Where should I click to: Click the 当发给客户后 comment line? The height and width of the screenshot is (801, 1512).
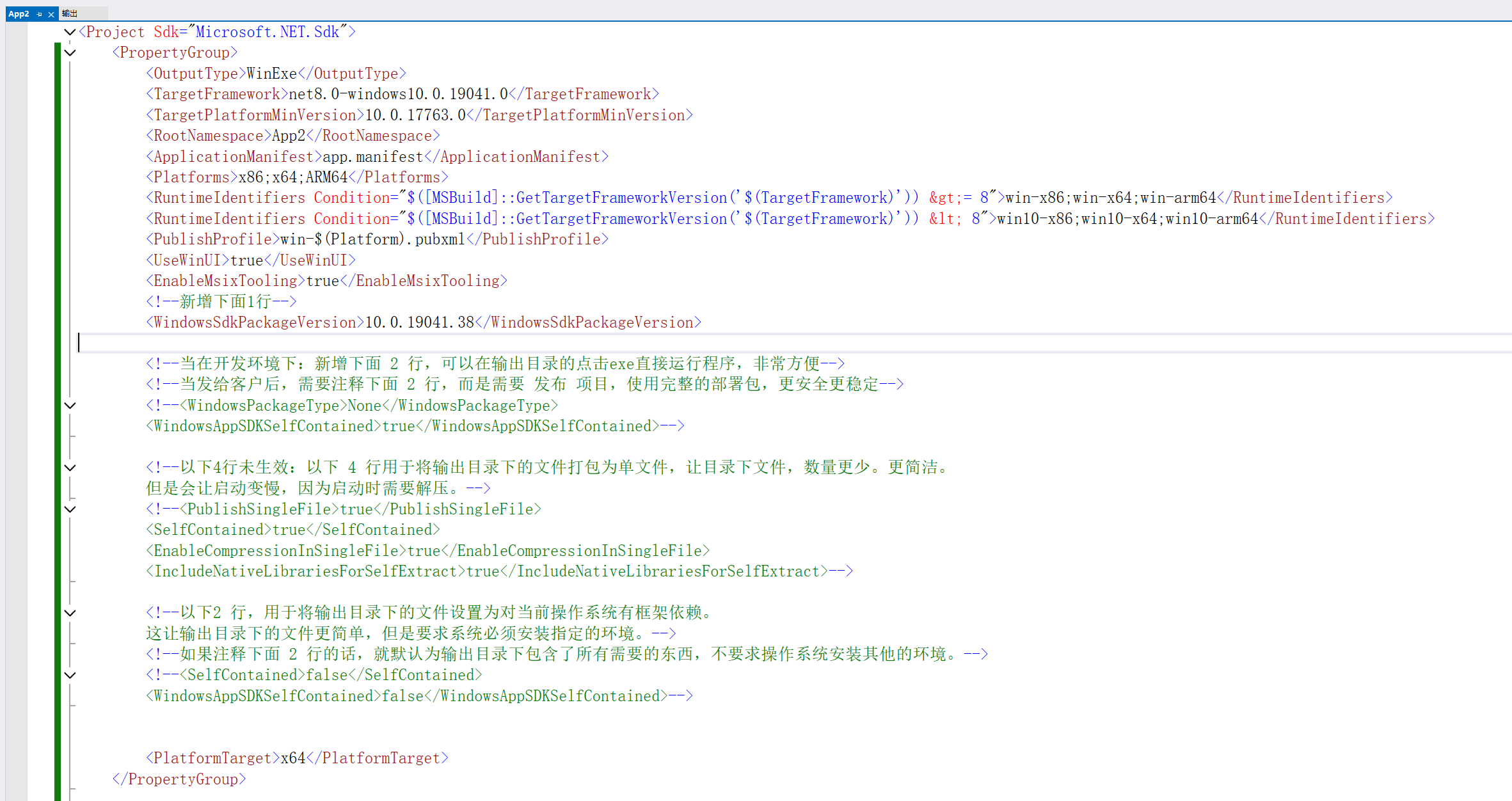point(525,385)
